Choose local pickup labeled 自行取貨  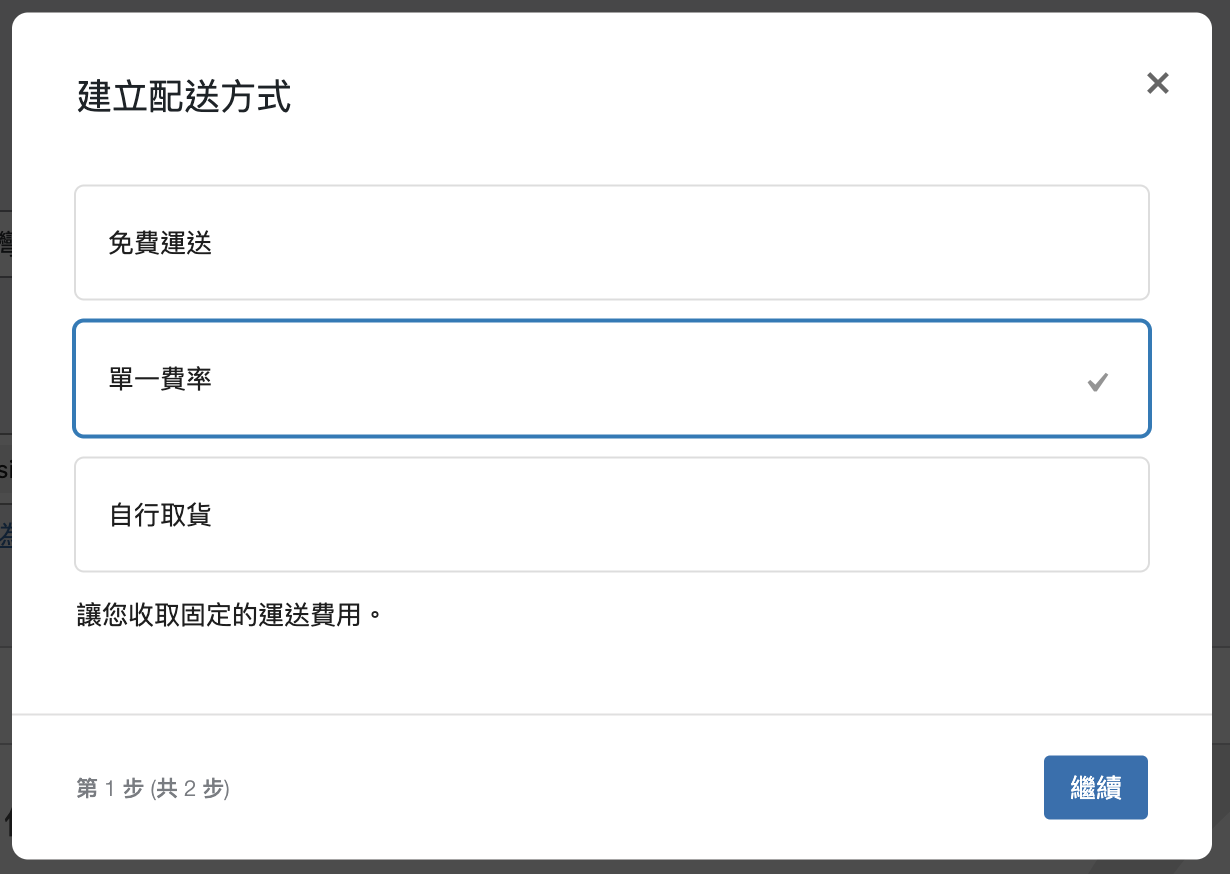[x=611, y=515]
